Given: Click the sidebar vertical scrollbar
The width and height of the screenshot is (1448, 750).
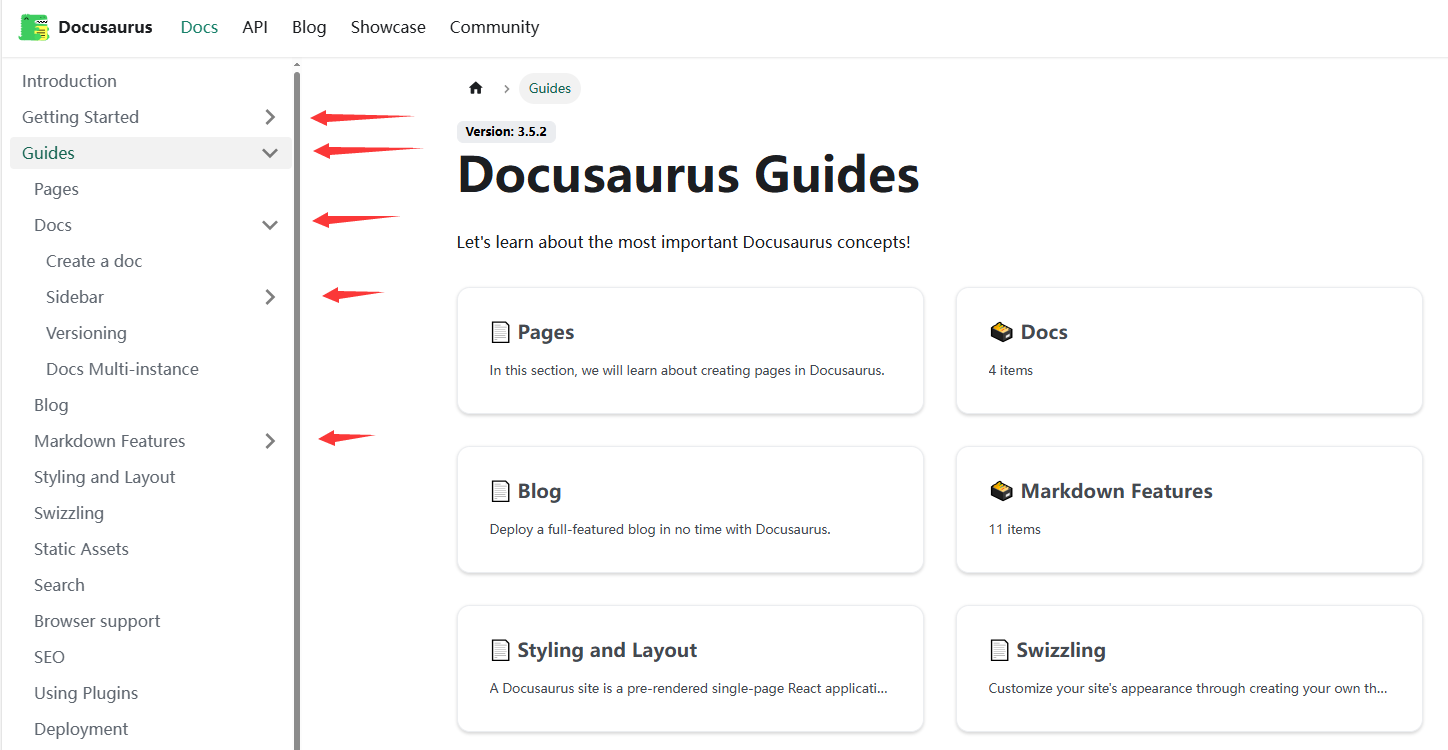Looking at the screenshot, I should pos(297,410).
